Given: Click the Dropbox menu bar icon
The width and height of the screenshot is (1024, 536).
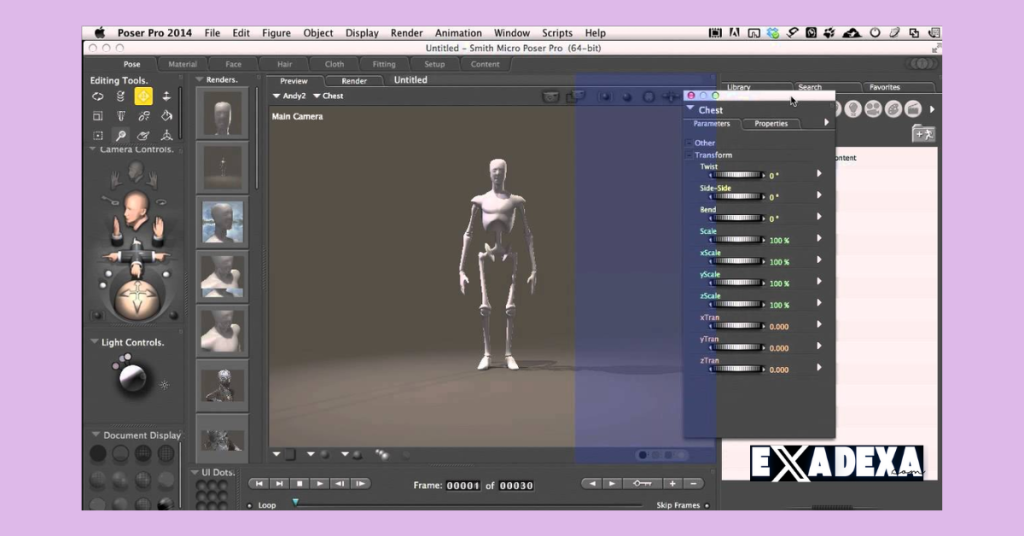Looking at the screenshot, I should [x=773, y=33].
